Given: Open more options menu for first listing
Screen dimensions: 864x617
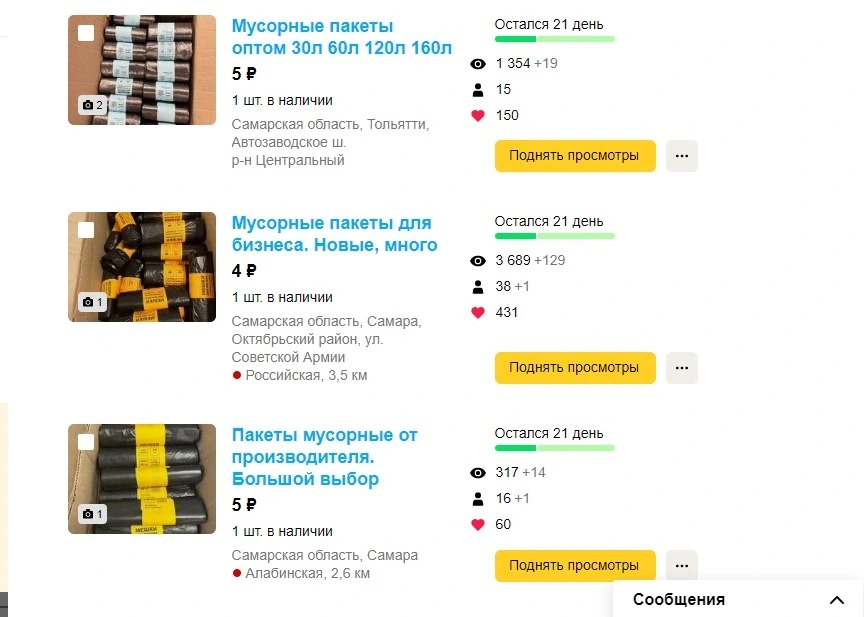Looking at the screenshot, I should pos(682,156).
